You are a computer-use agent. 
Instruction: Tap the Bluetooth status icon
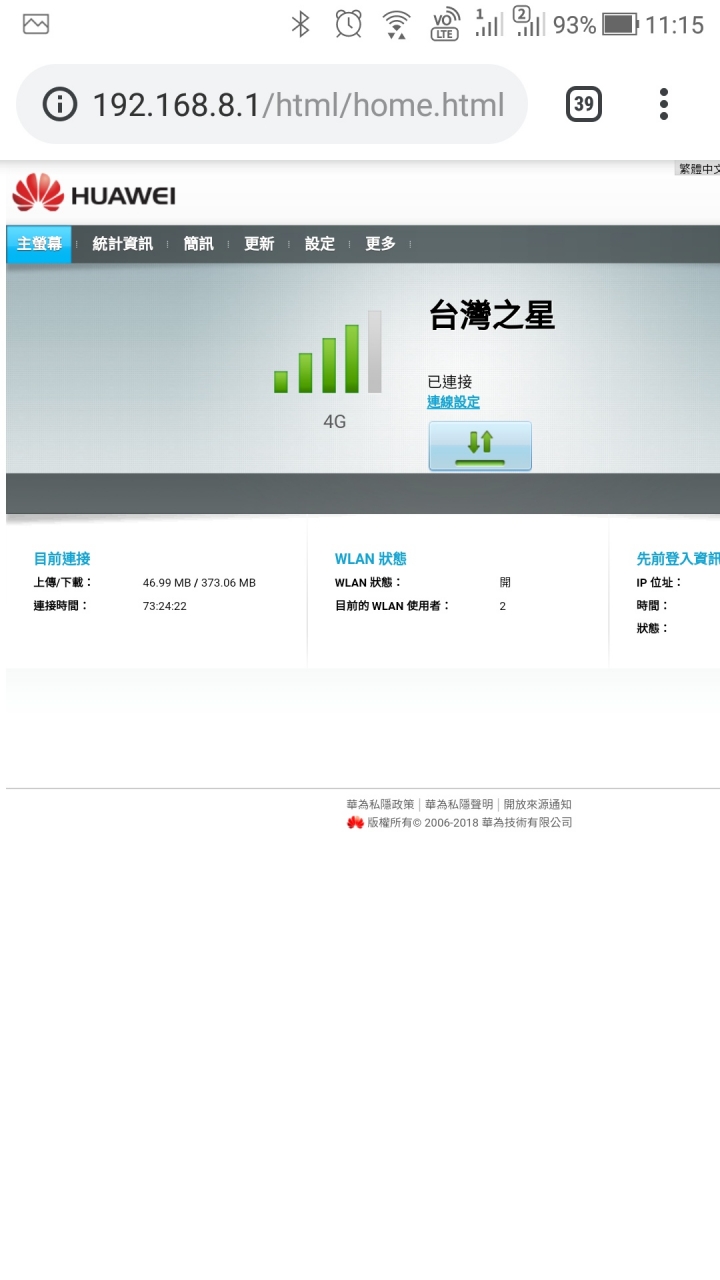click(x=300, y=24)
